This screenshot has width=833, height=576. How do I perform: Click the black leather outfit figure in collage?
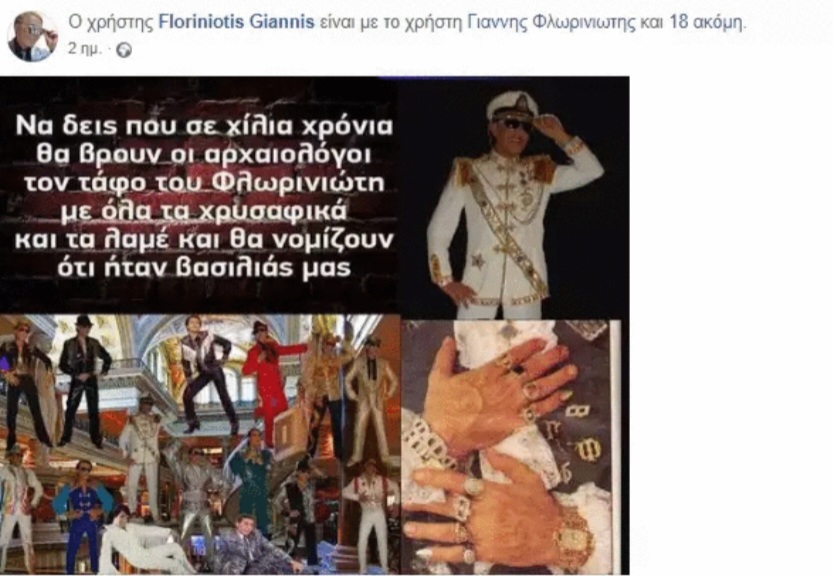[83, 380]
